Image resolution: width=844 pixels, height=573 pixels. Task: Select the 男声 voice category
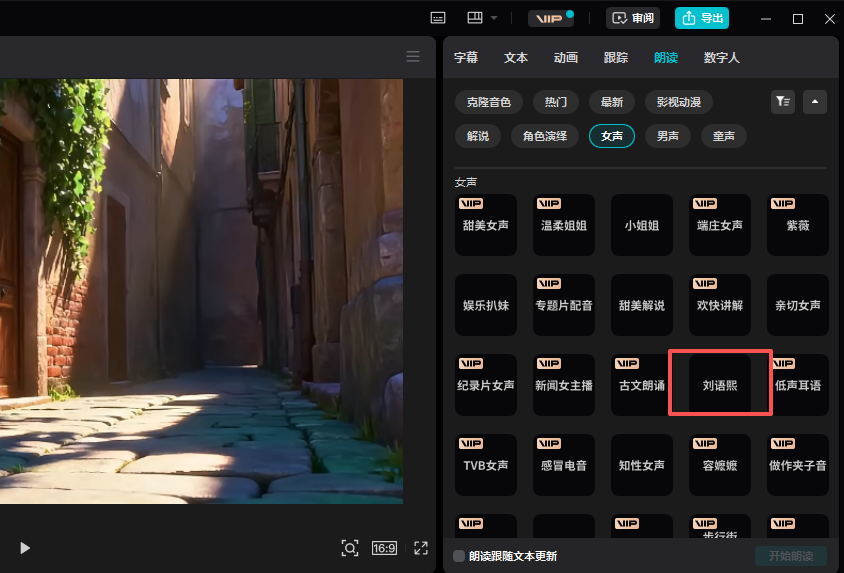667,136
